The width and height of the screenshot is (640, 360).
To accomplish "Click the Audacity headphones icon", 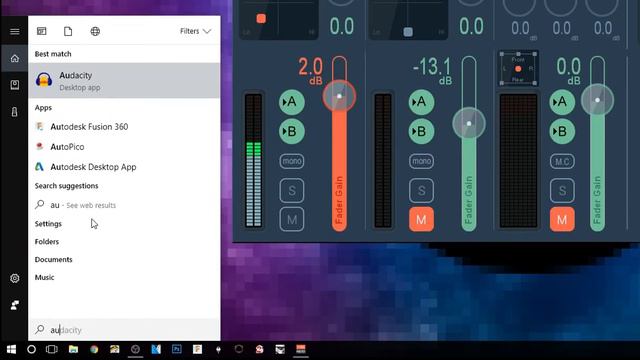I will coord(44,80).
